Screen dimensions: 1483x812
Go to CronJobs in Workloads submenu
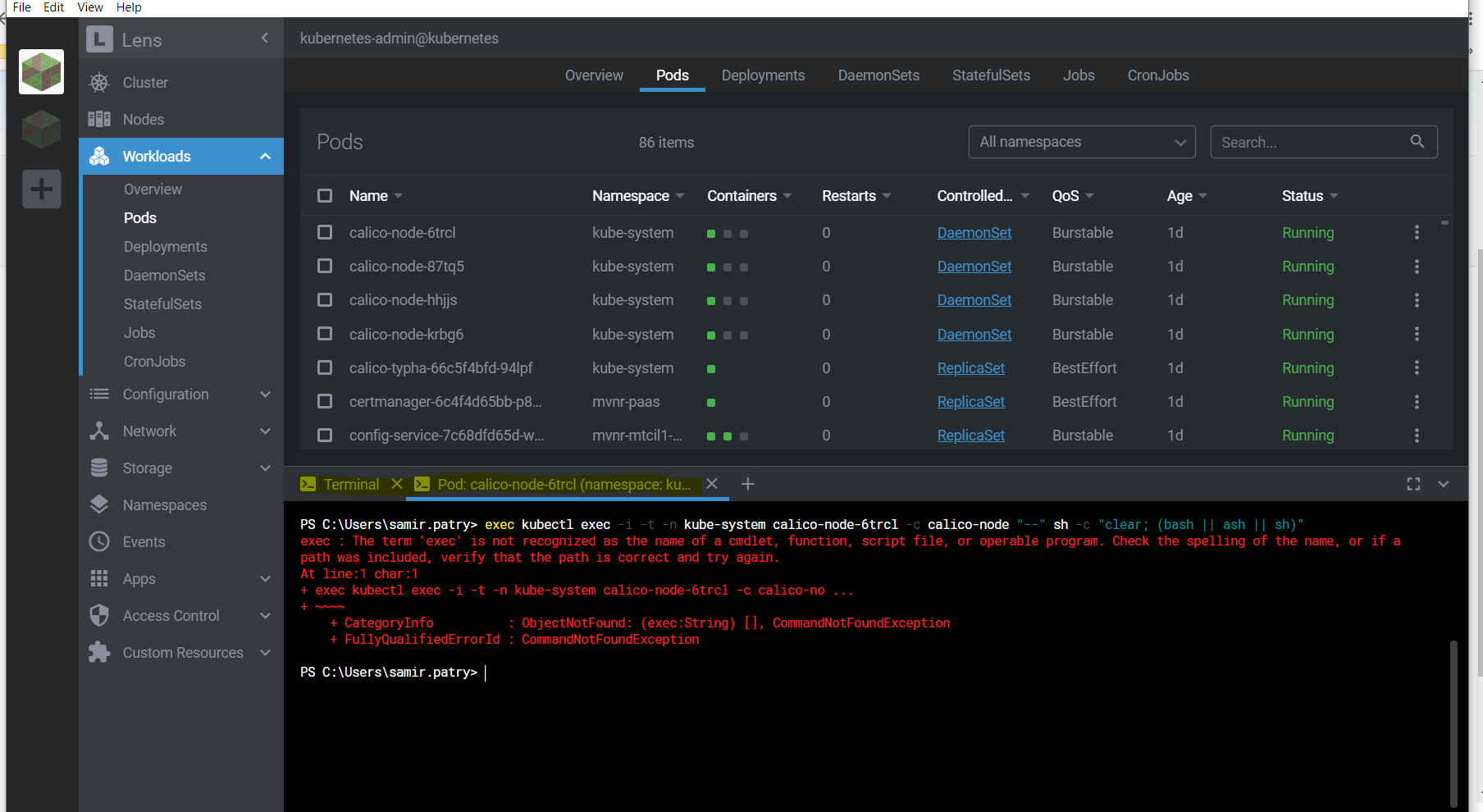click(154, 362)
